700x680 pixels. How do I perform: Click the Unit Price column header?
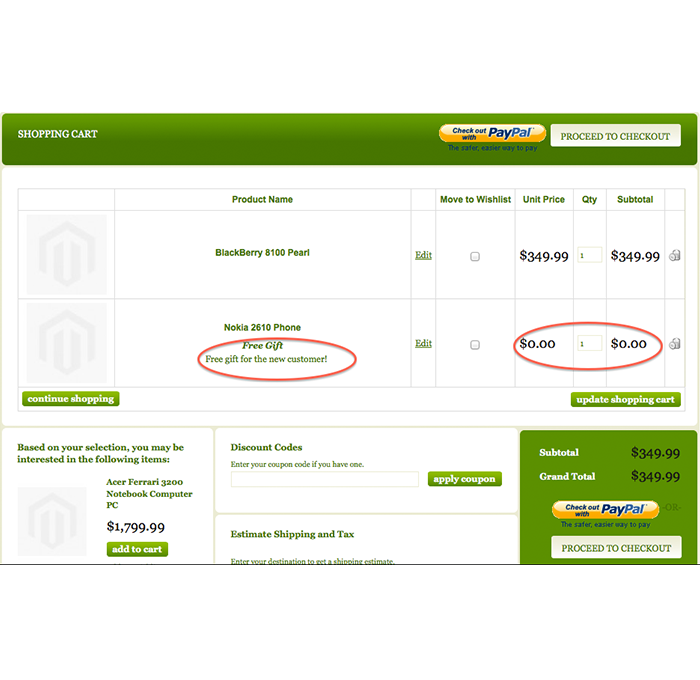coord(544,200)
